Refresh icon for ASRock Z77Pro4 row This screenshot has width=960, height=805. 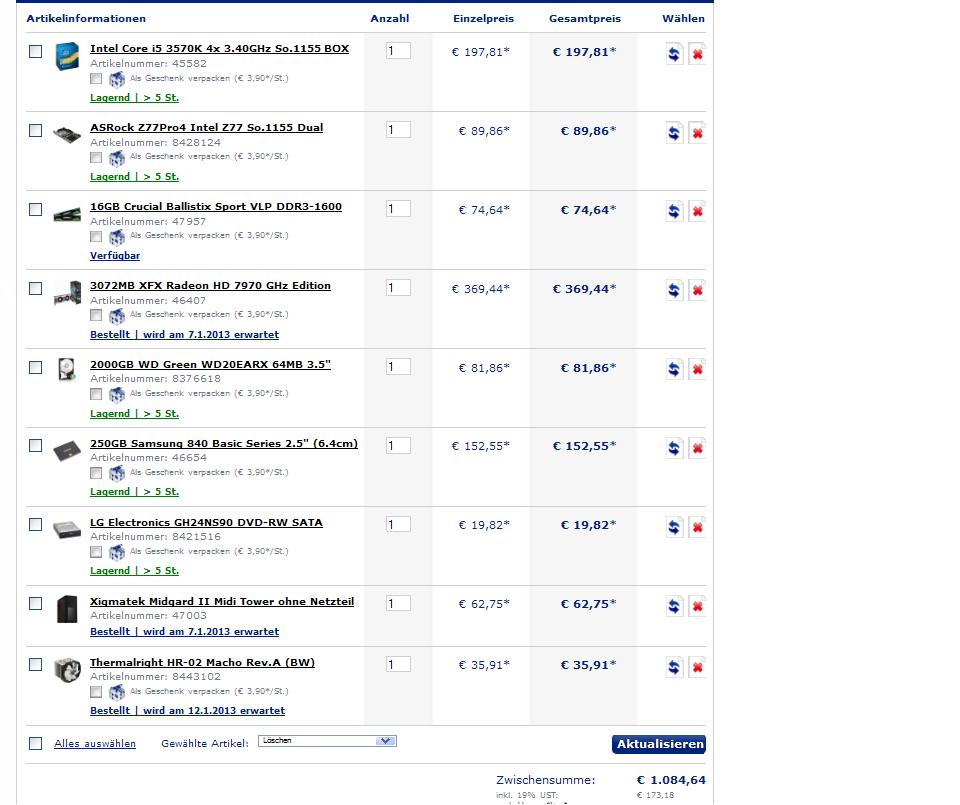(x=674, y=133)
